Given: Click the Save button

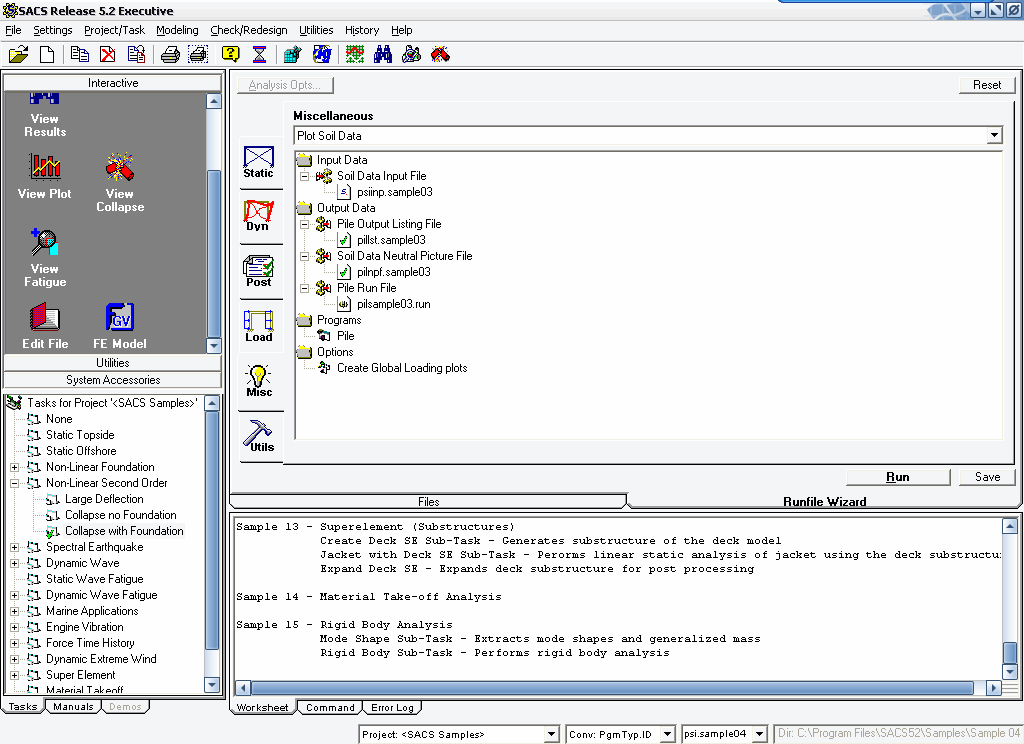Looking at the screenshot, I should click(987, 477).
